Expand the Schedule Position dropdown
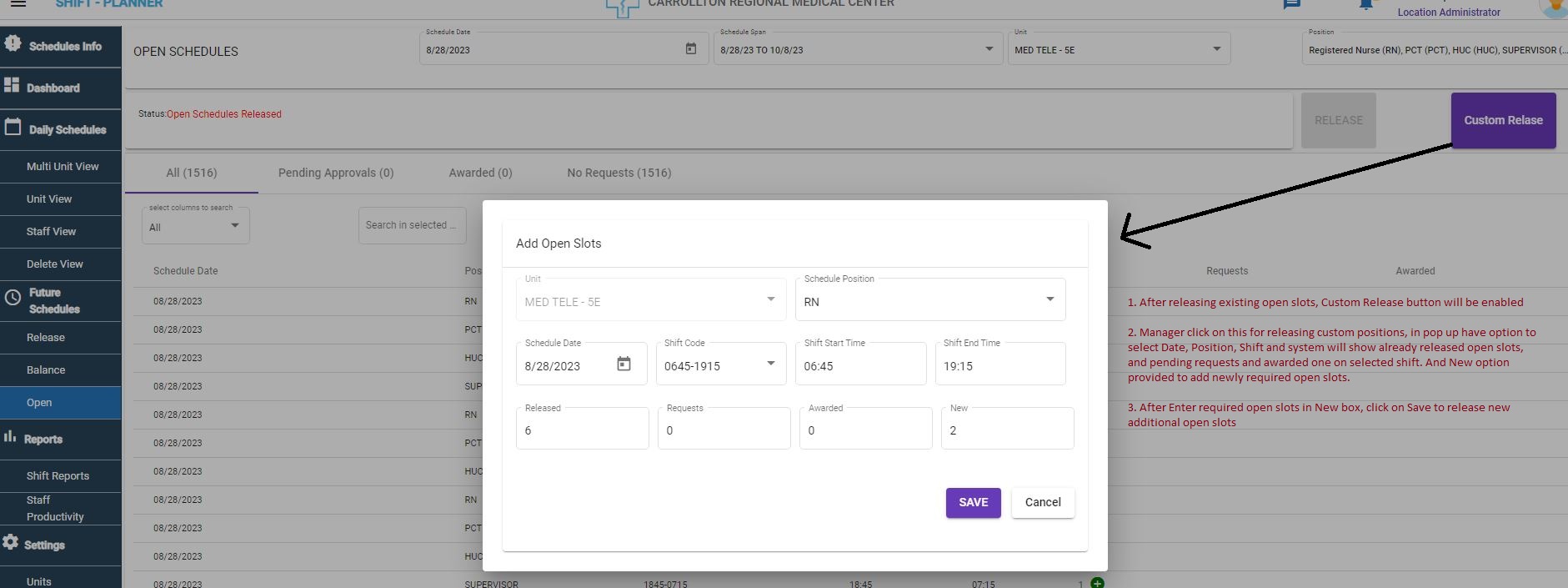 [1050, 299]
